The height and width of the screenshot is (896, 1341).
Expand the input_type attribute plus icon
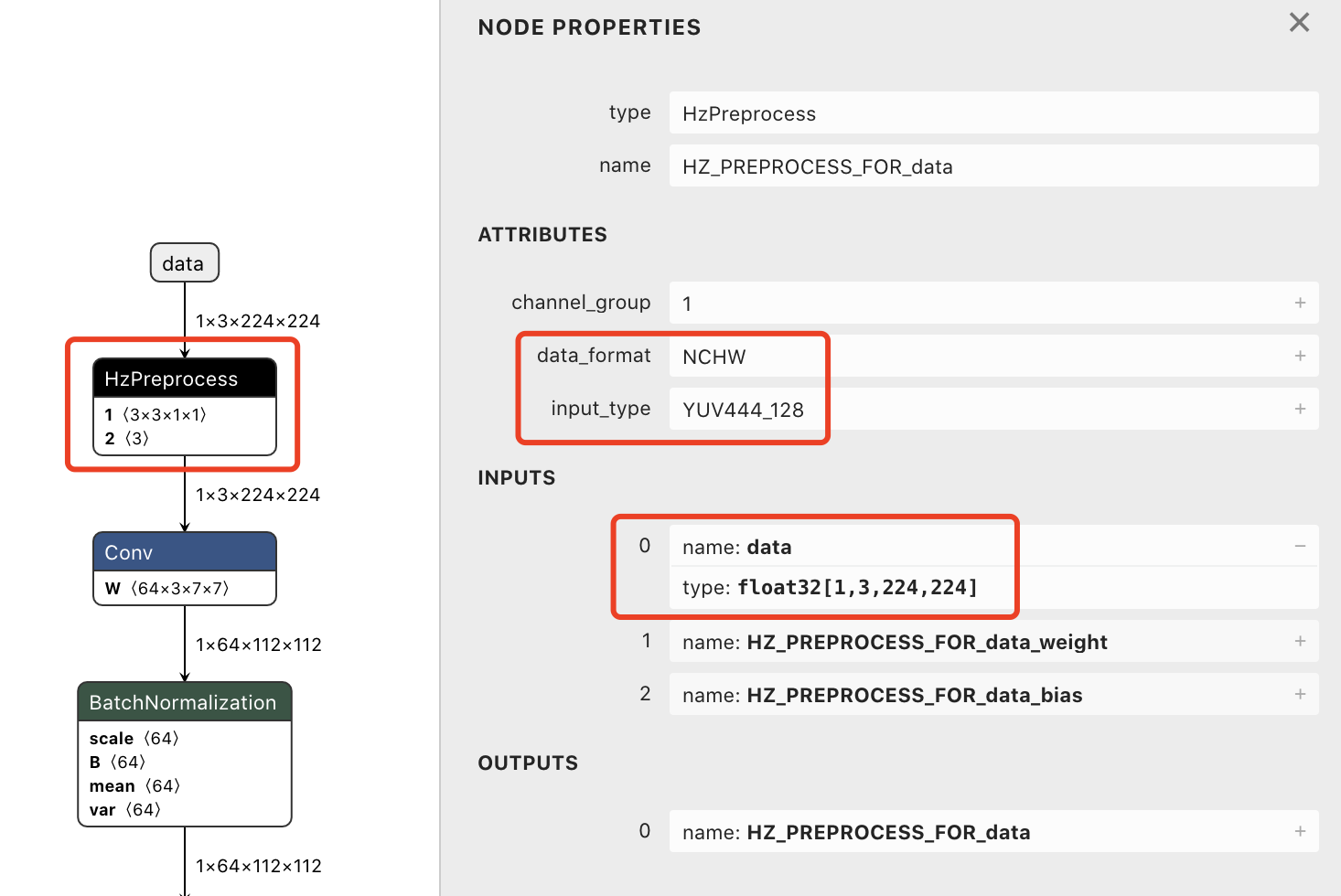[1300, 409]
